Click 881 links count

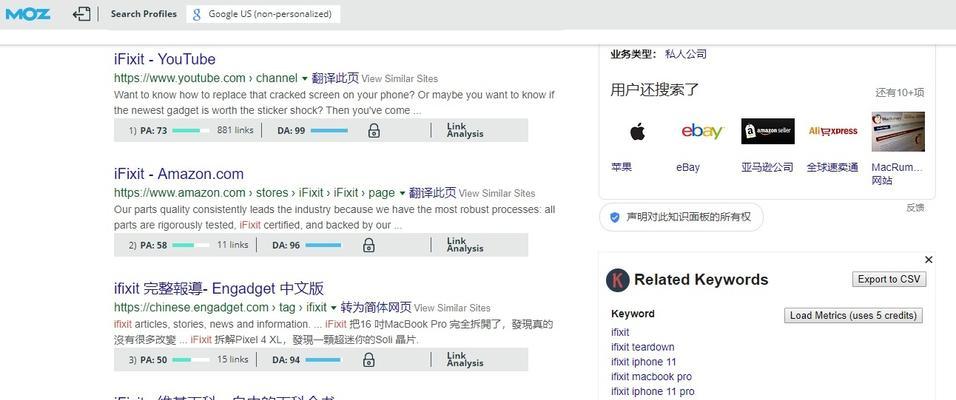235,130
